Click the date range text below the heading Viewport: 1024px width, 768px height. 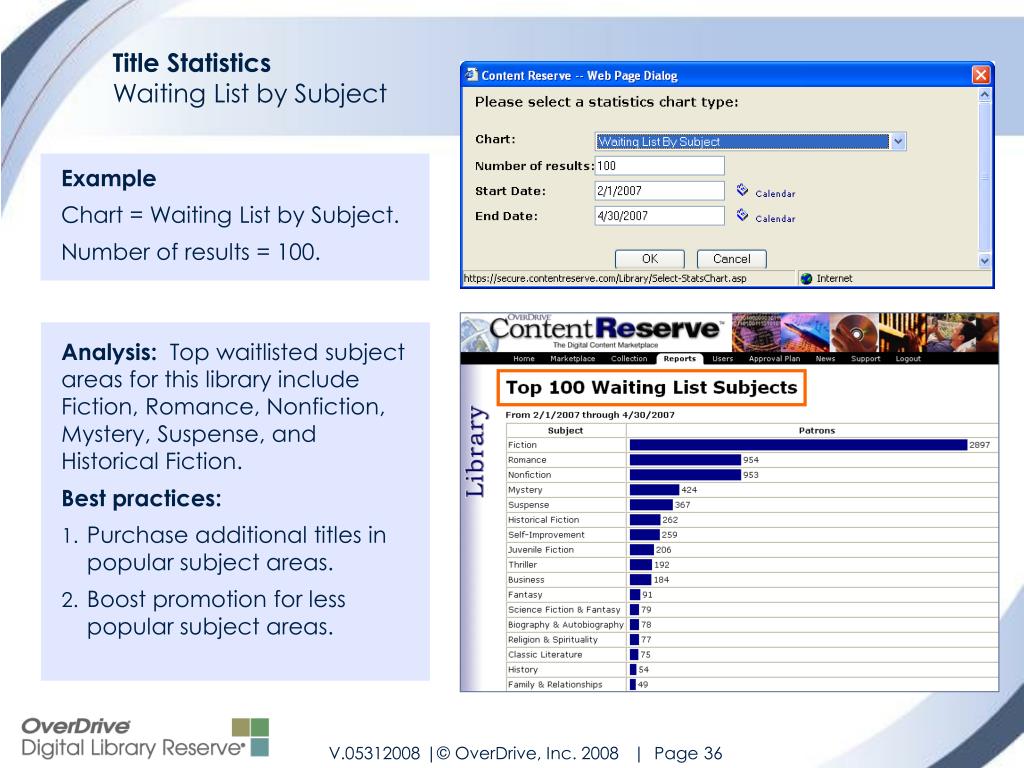590,415
